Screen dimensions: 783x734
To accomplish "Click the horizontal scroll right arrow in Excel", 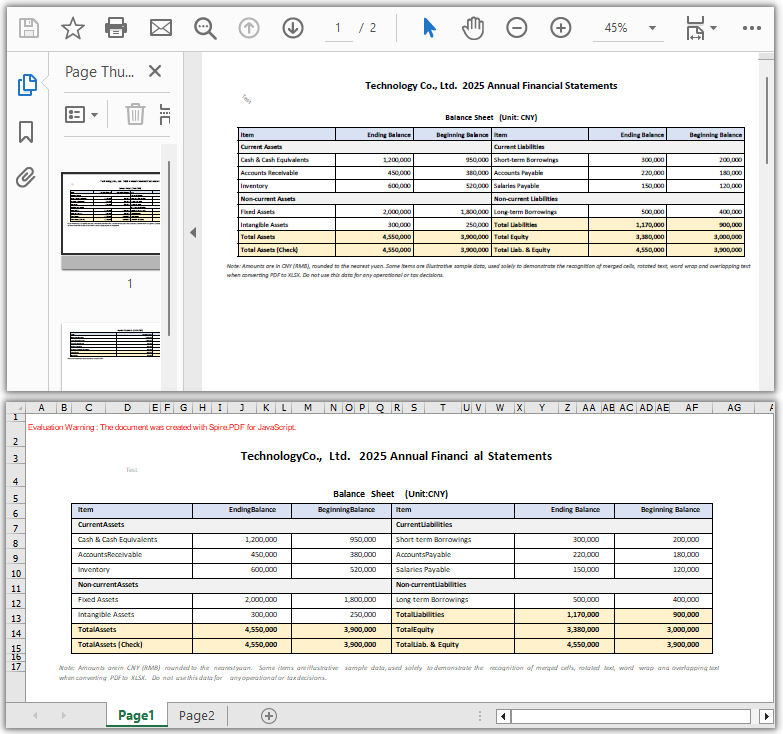I will click(x=766, y=717).
